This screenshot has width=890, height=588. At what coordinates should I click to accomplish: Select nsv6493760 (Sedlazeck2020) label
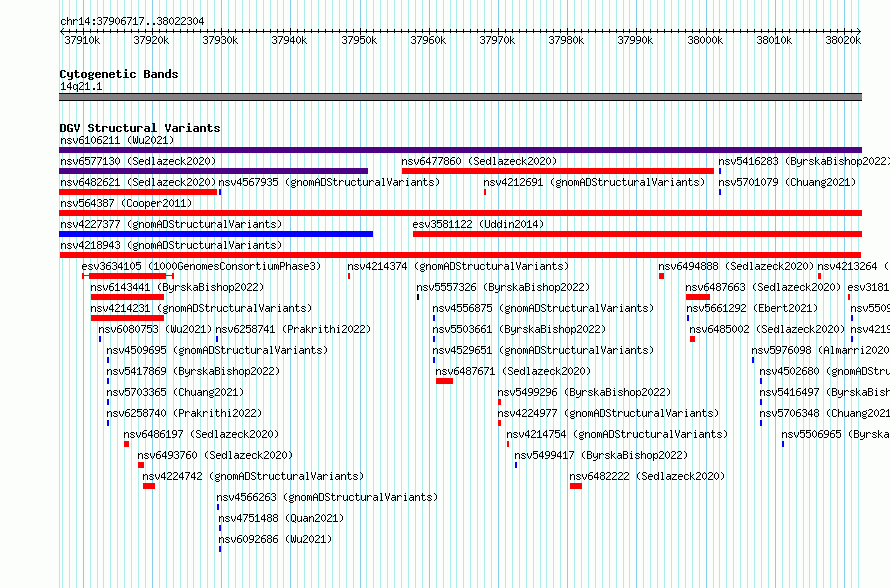click(x=215, y=455)
